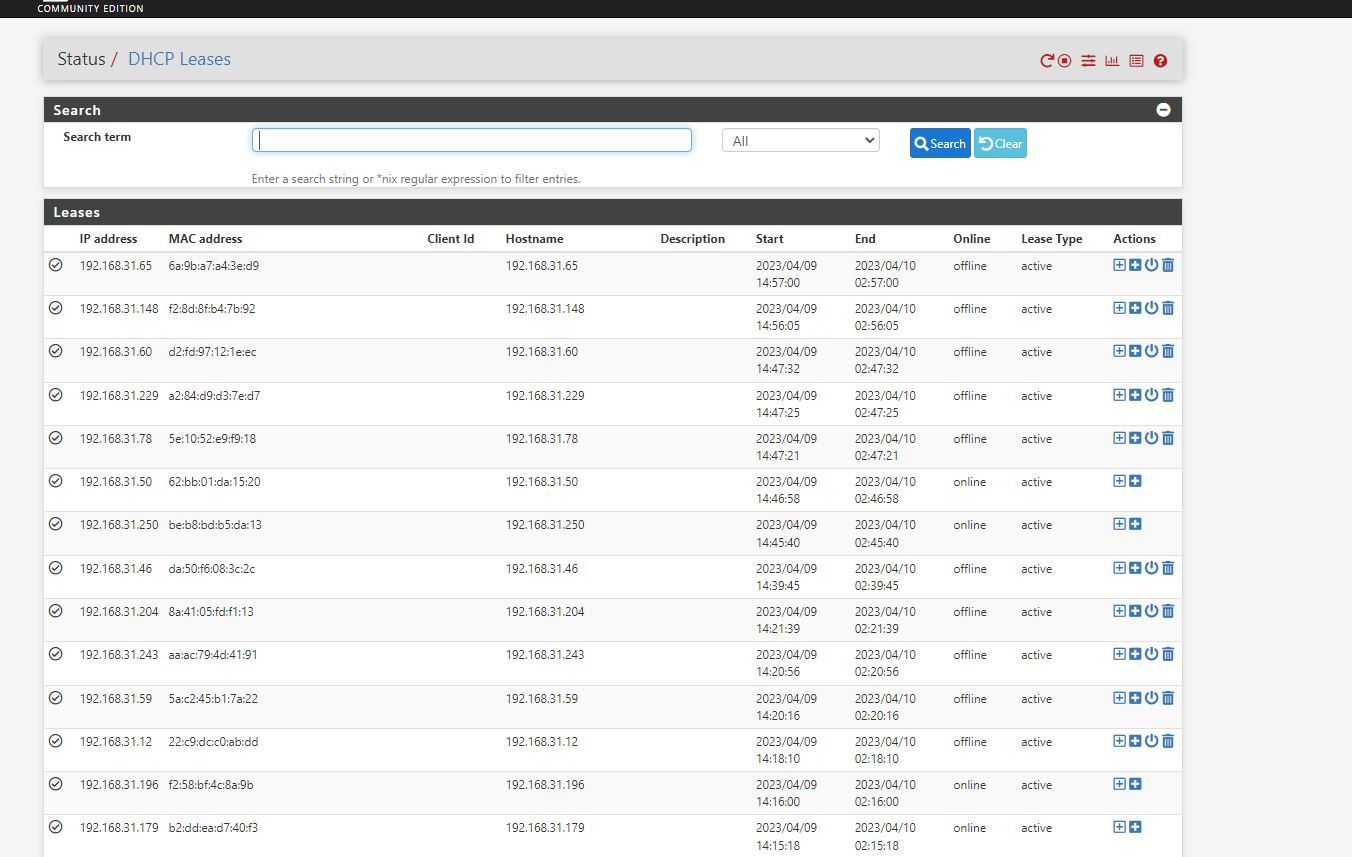The image size is (1352, 857).
Task: Open related settings sliders icon
Action: click(x=1088, y=61)
